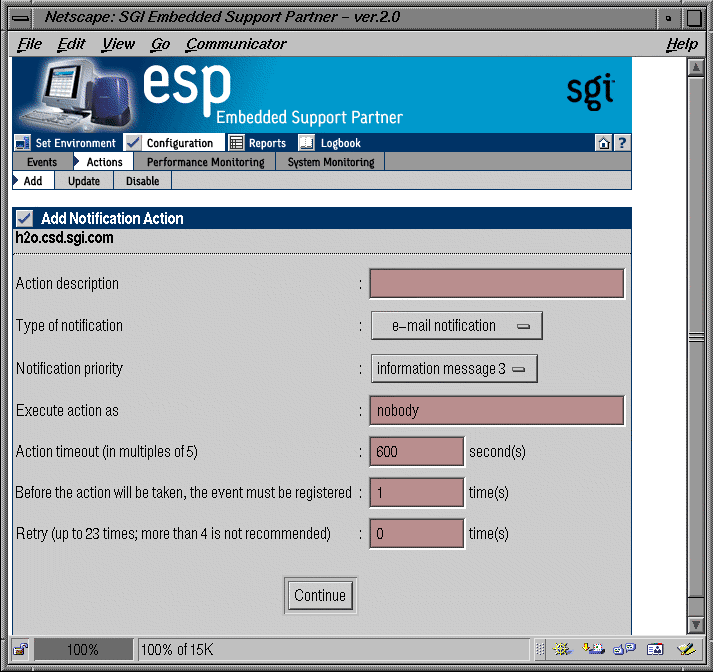Open the View menu
The height and width of the screenshot is (672, 713).
coord(118,44)
